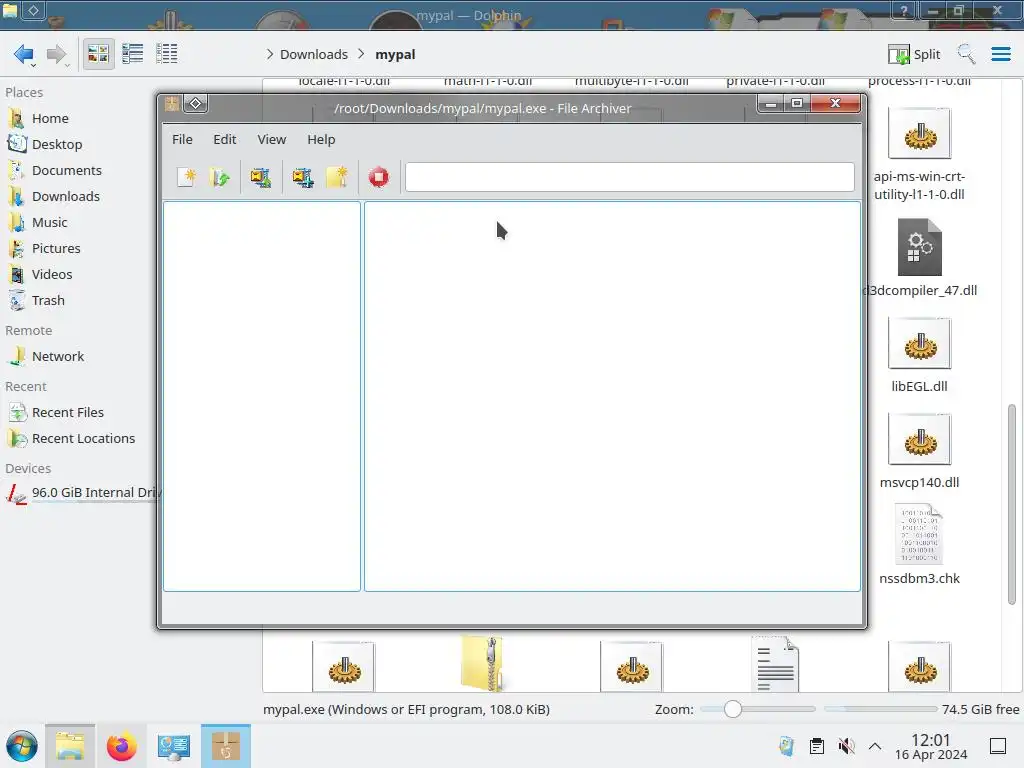Go back in Dolphin
This screenshot has width=1024, height=768.
click(x=24, y=54)
